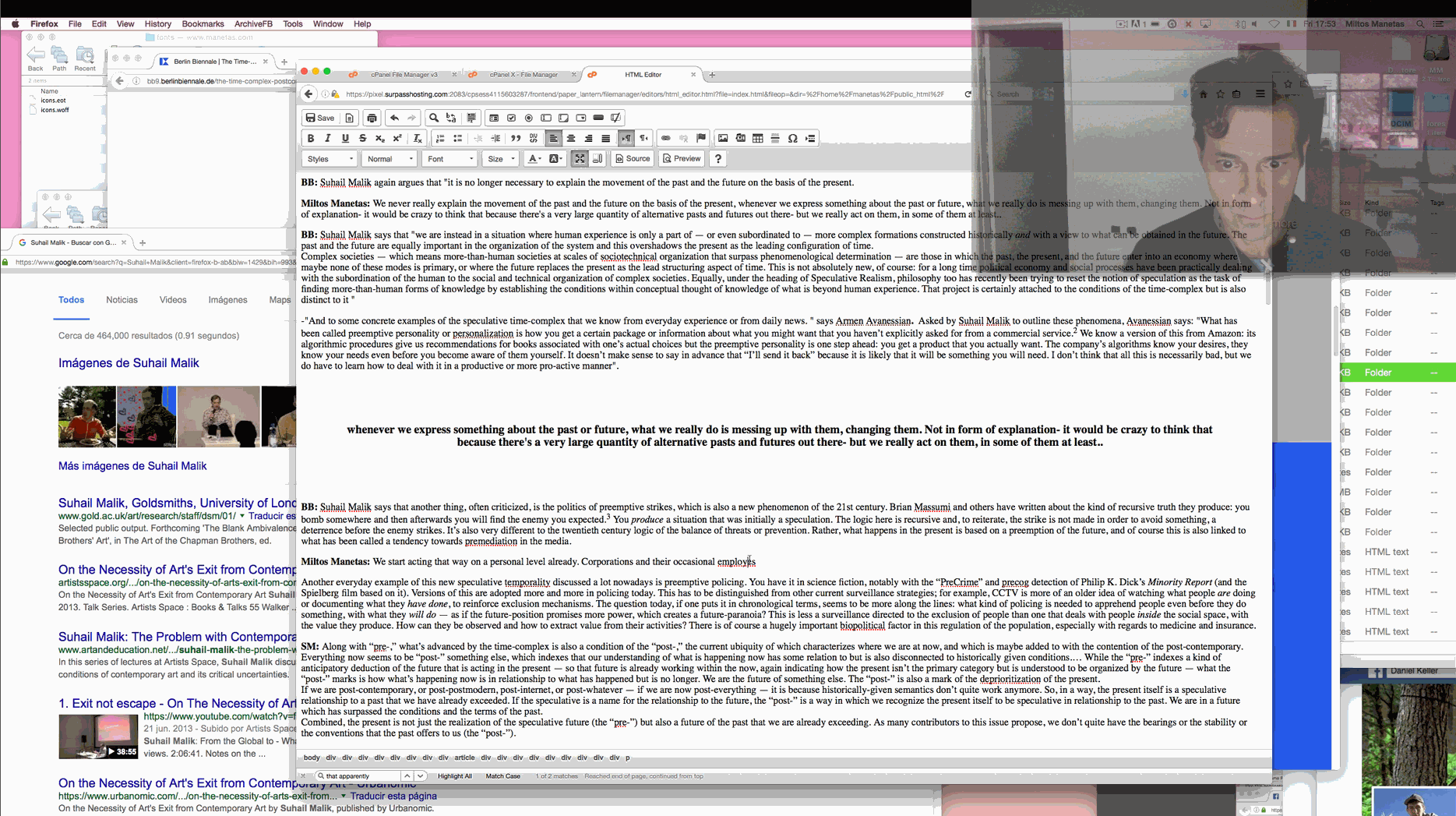Open the Replace tool in the editor toolbar
The height and width of the screenshot is (816, 1456).
click(451, 118)
